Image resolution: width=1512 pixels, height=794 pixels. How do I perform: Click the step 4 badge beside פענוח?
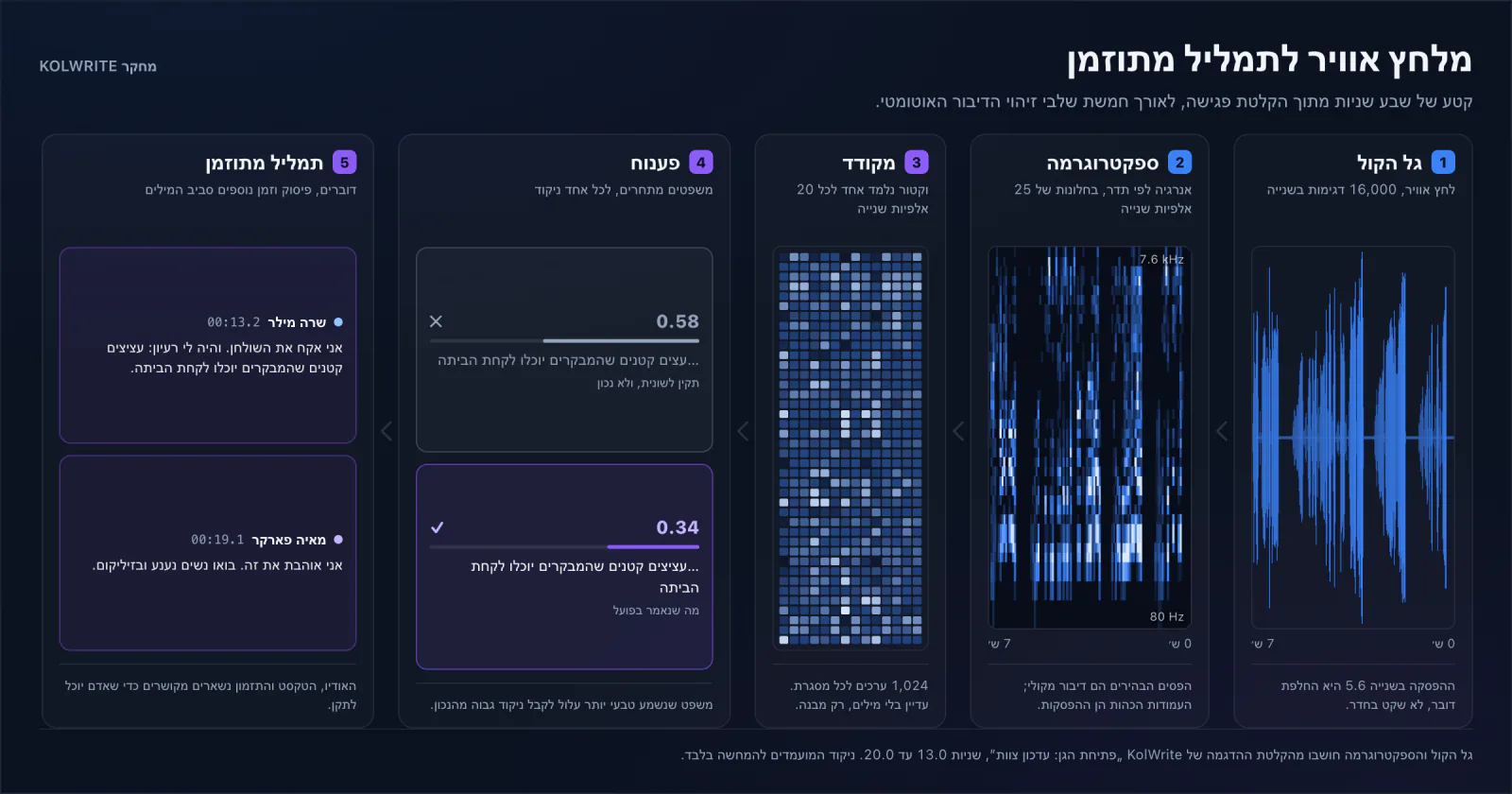pyautogui.click(x=701, y=163)
